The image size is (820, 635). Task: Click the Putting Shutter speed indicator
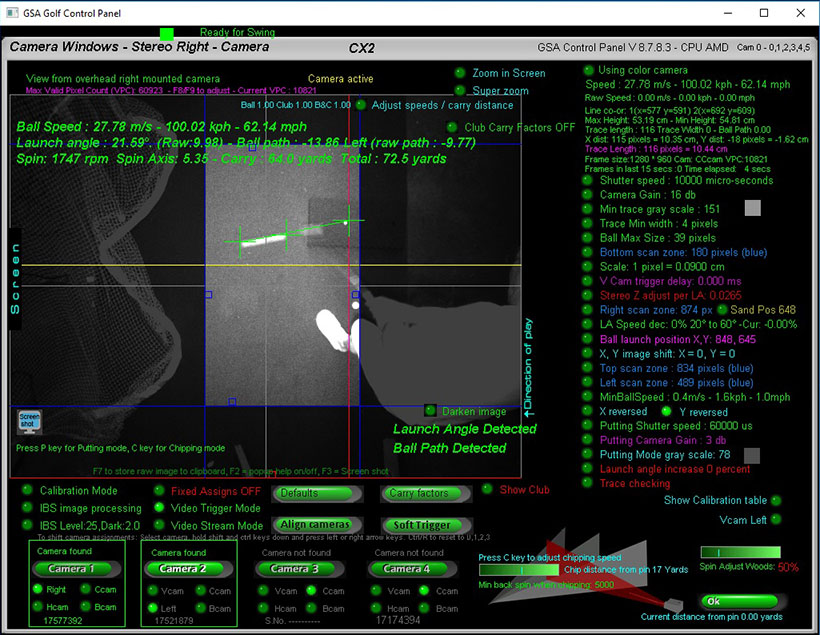point(587,426)
